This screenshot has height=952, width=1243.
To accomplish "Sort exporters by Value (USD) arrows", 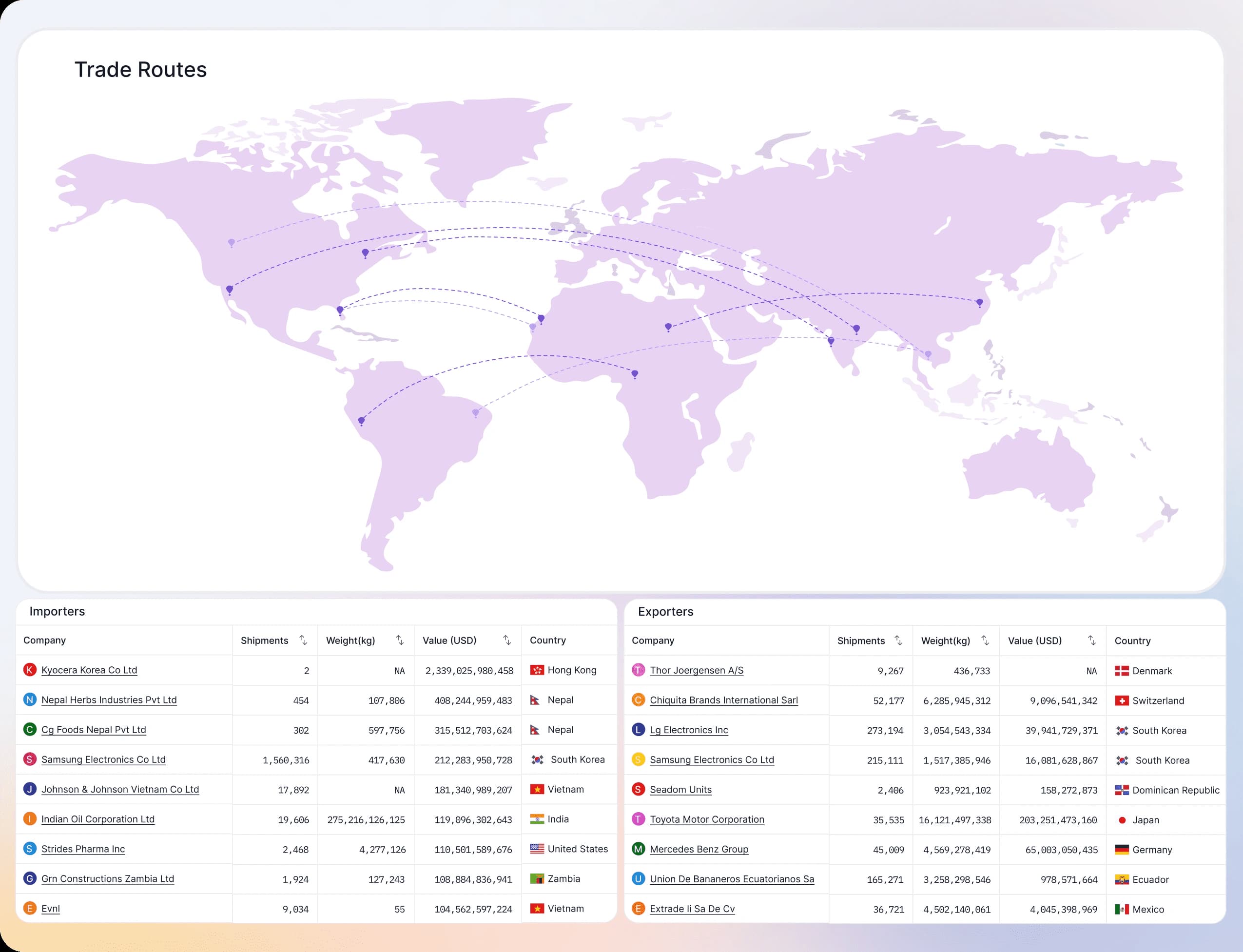I will [1091, 641].
